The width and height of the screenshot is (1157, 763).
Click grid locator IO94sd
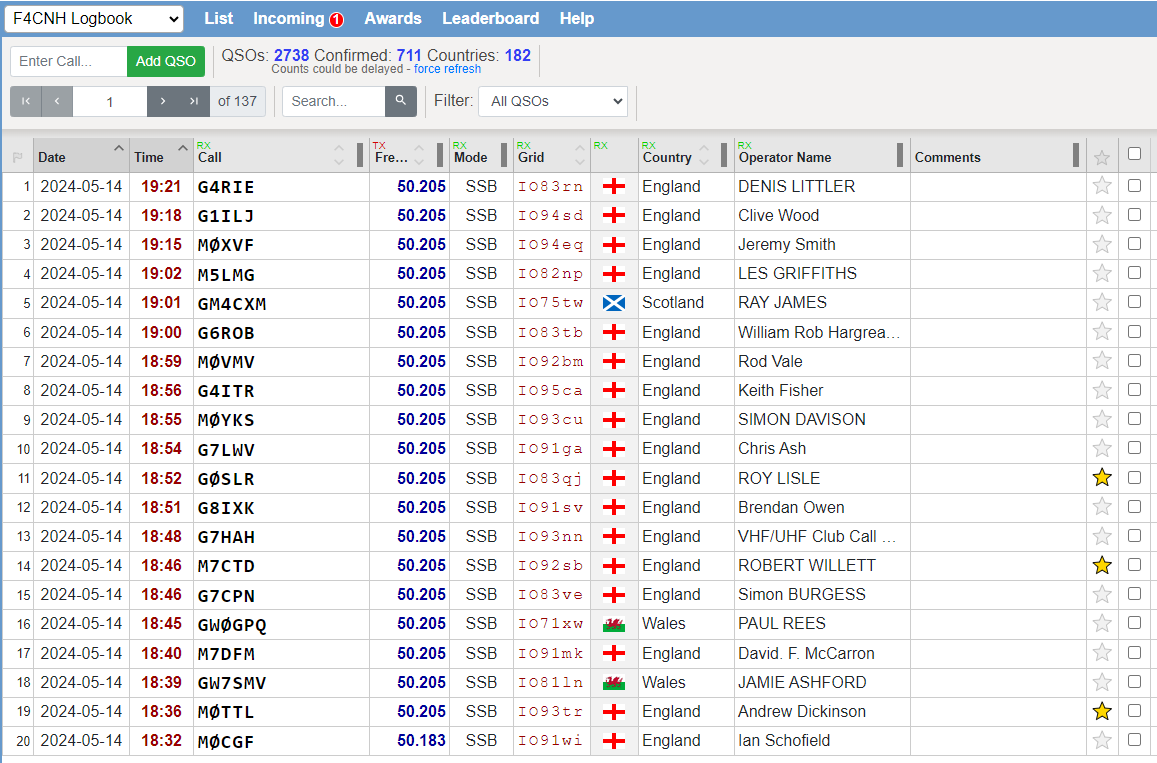pos(550,215)
